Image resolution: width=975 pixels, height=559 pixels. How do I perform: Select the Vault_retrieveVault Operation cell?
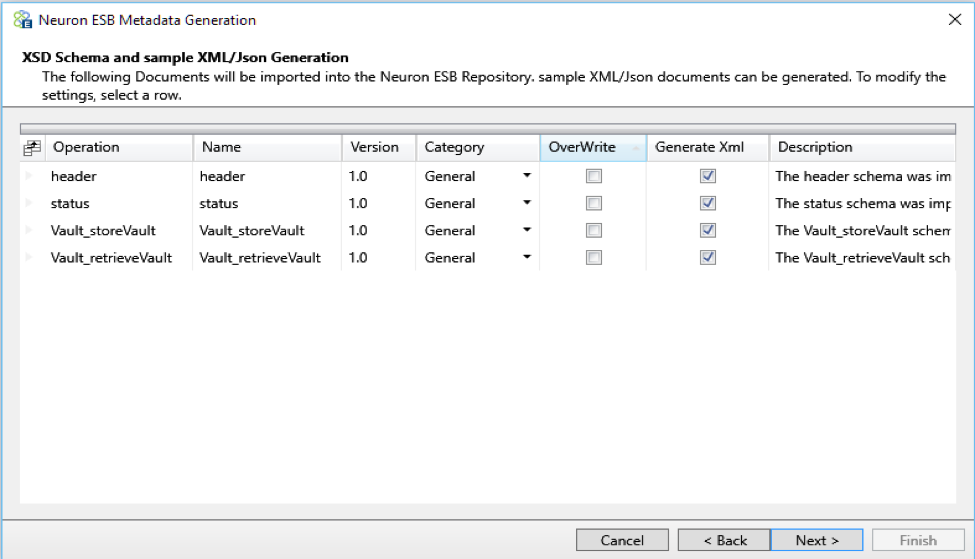[119, 257]
